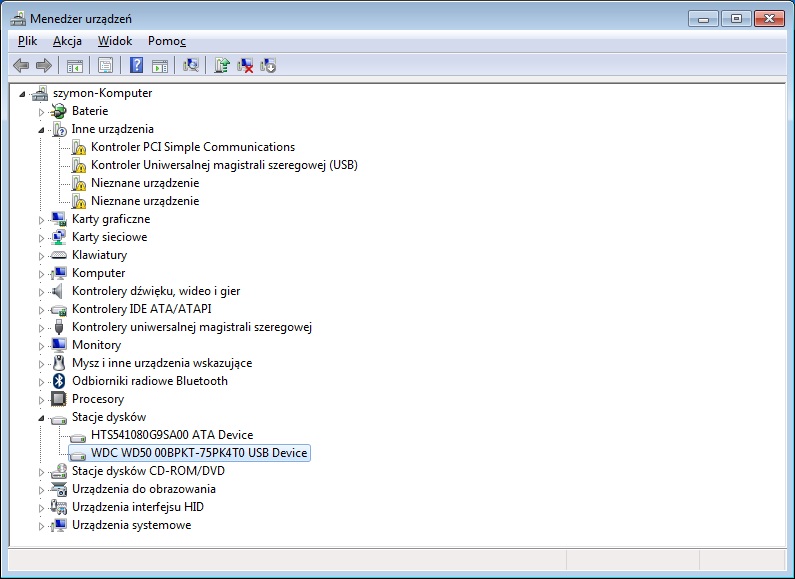Viewport: 795px width, 579px height.
Task: Collapse the Inne urządzenia category
Action: coord(42,130)
